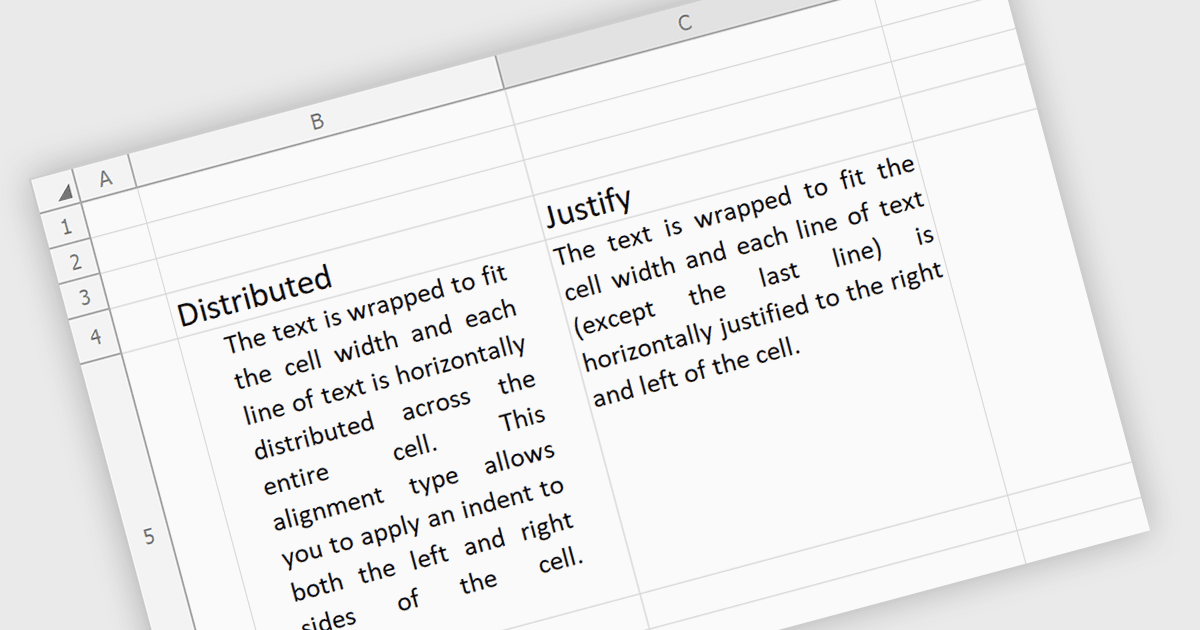The height and width of the screenshot is (630, 1200).
Task: Select column B header
Action: tap(317, 122)
